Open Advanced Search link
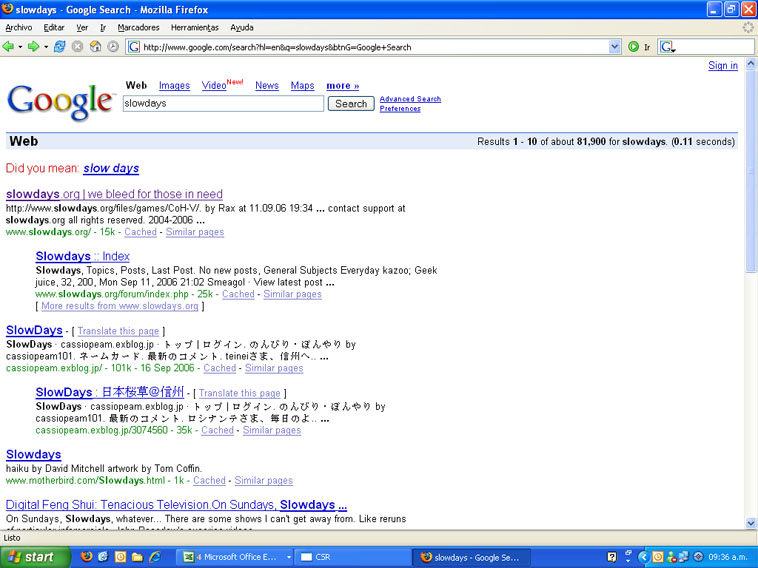This screenshot has width=758, height=568. point(410,99)
